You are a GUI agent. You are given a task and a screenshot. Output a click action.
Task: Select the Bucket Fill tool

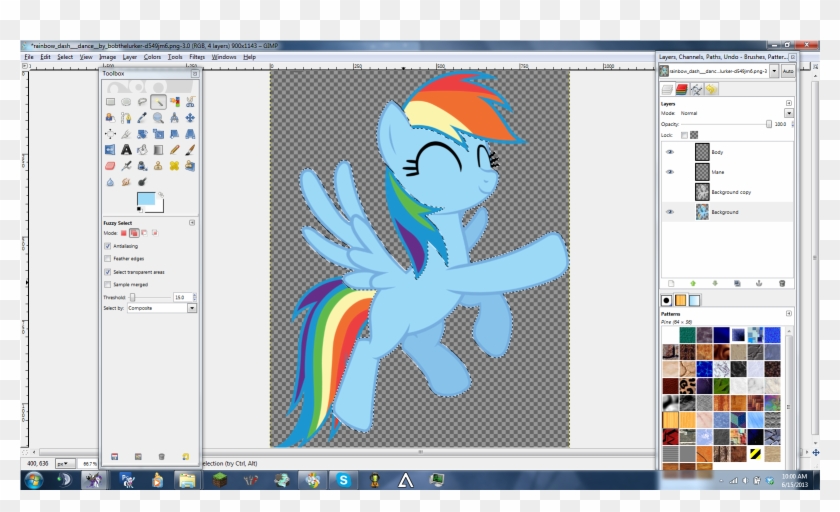coord(142,150)
